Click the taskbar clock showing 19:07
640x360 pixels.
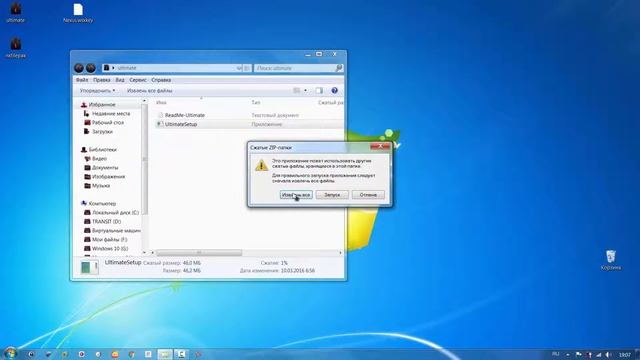coord(624,355)
